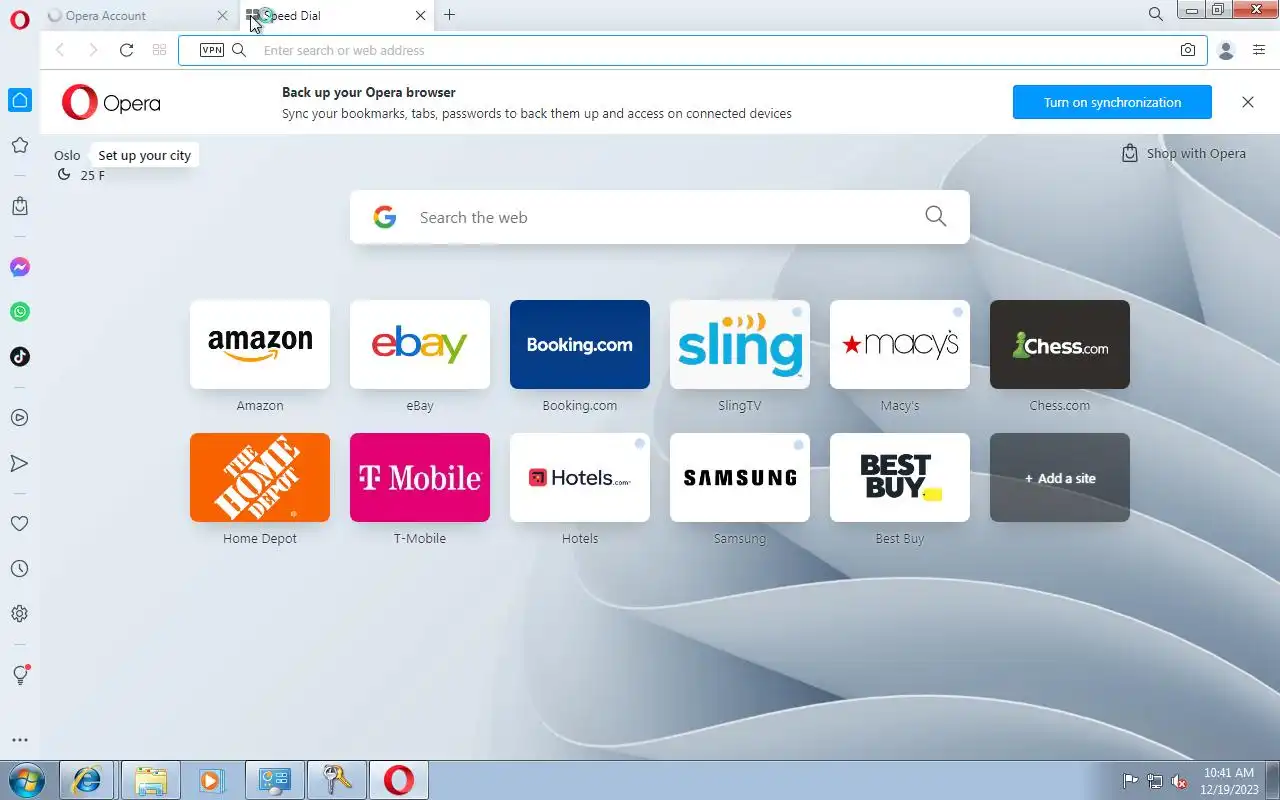Open Shop with Opera link

pos(1184,153)
